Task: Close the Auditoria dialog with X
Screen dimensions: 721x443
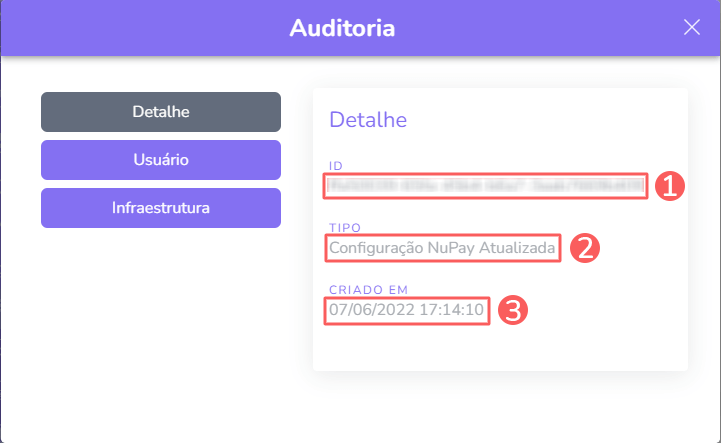Action: pyautogui.click(x=691, y=27)
